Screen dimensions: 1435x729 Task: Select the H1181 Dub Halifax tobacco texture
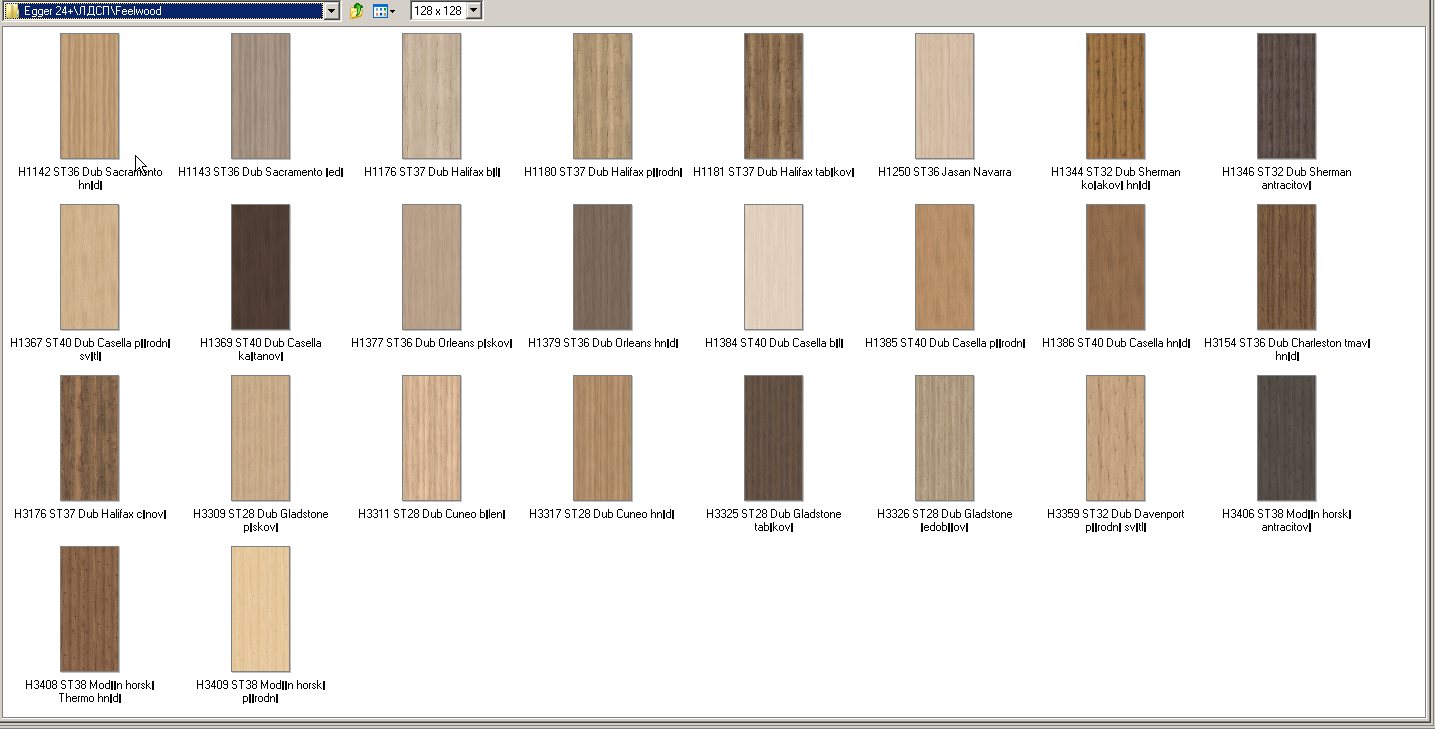click(774, 96)
